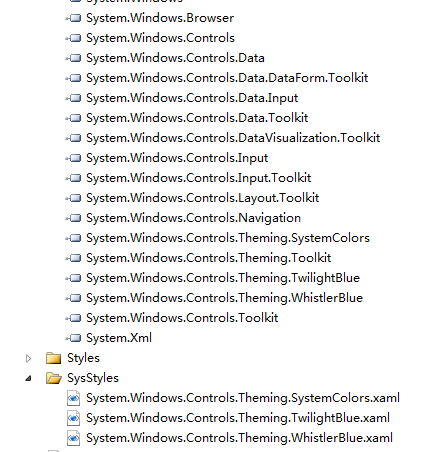Select the System.Windows.Controls.Data.Input reference
Image resolution: width=442 pixels, height=452 pixels.
[192, 98]
